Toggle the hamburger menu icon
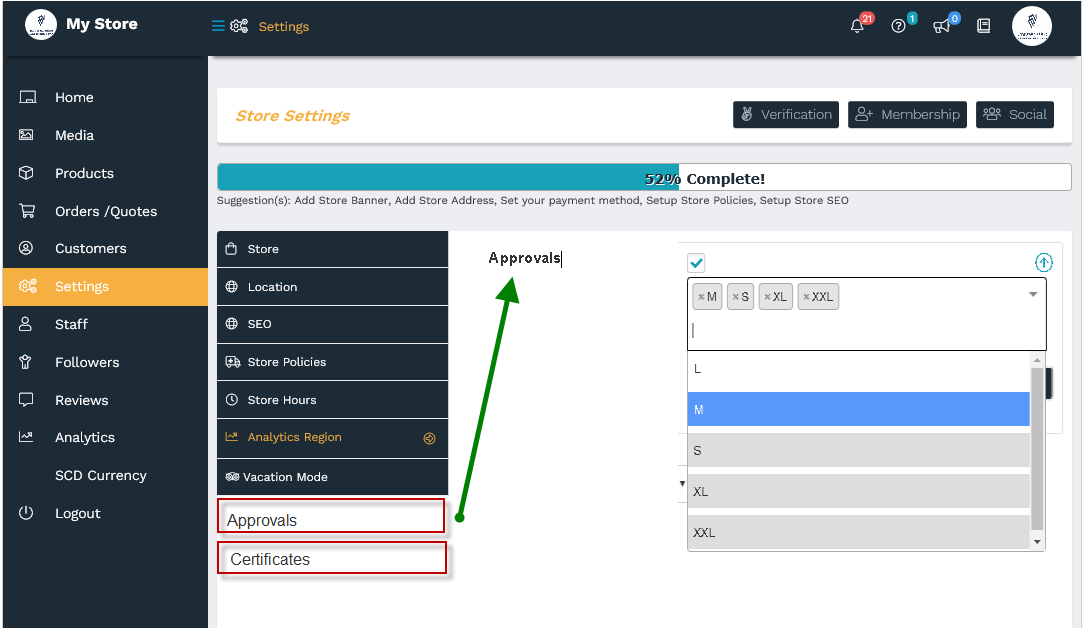The height and width of the screenshot is (628, 1084). point(218,26)
